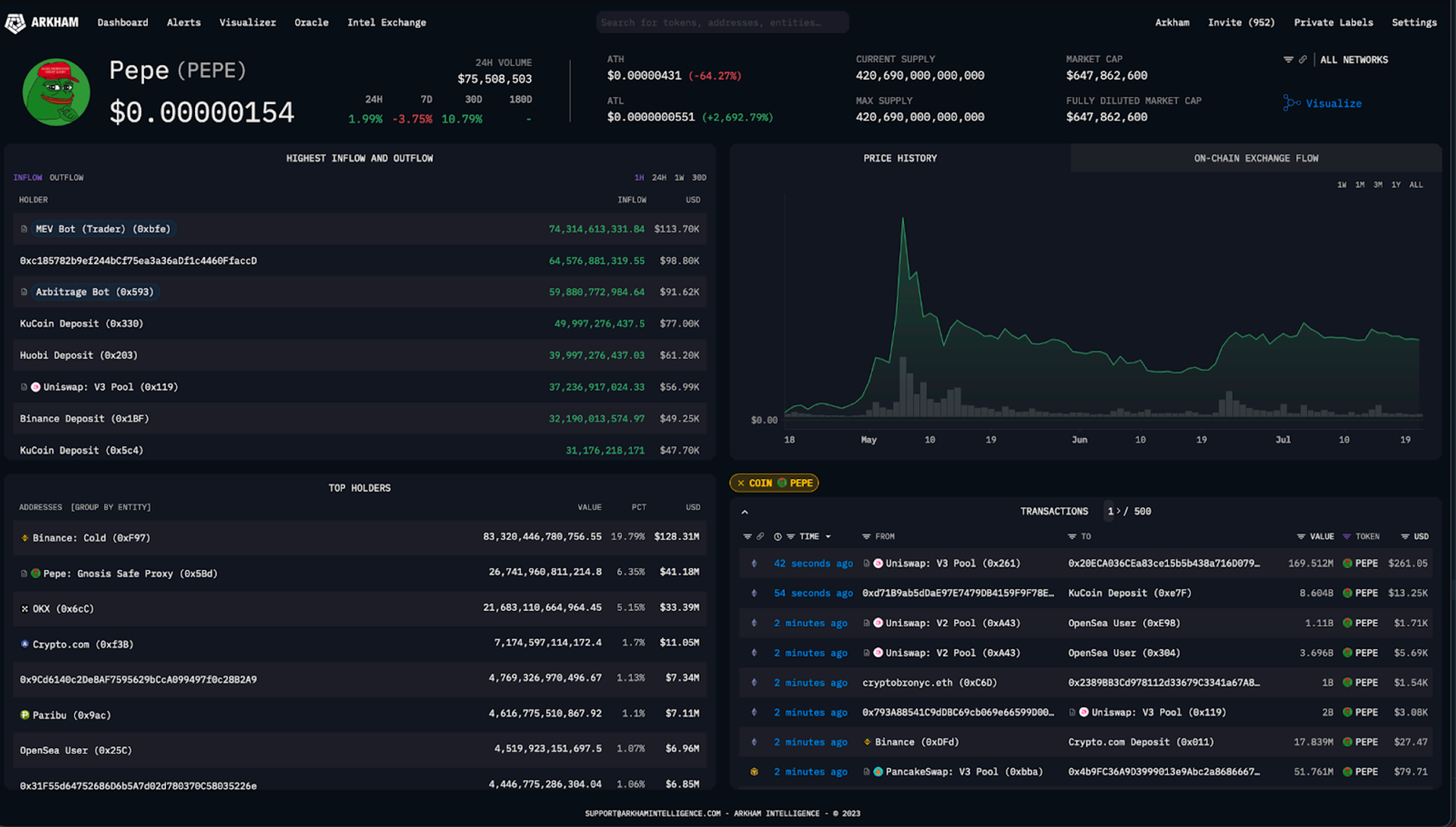Click PEPE token icon in the $261.05 row
Image resolution: width=1456 pixels, height=827 pixels.
(x=1348, y=564)
